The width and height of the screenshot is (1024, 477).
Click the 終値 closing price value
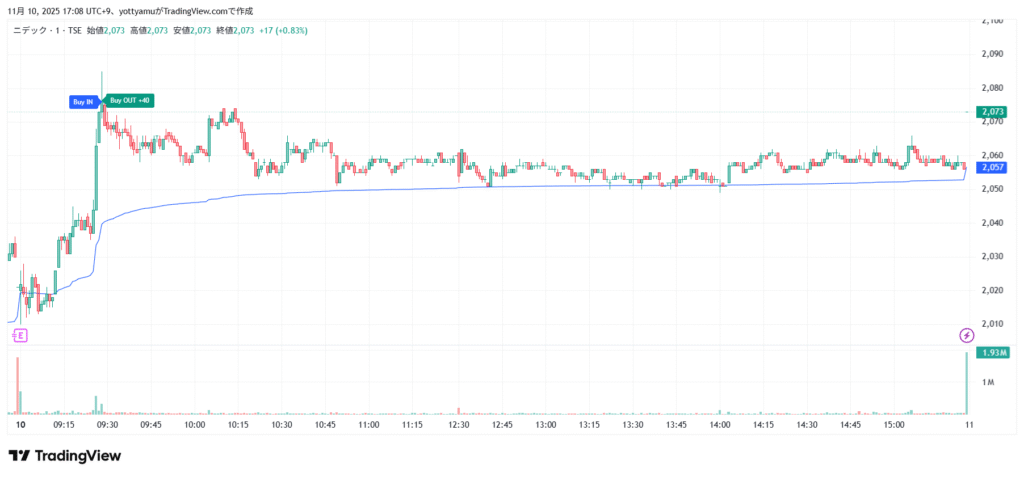(x=243, y=31)
